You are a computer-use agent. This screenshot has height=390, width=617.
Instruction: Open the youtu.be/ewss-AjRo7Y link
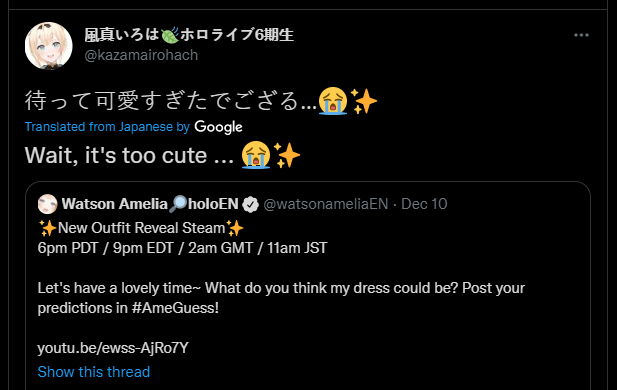click(x=113, y=348)
